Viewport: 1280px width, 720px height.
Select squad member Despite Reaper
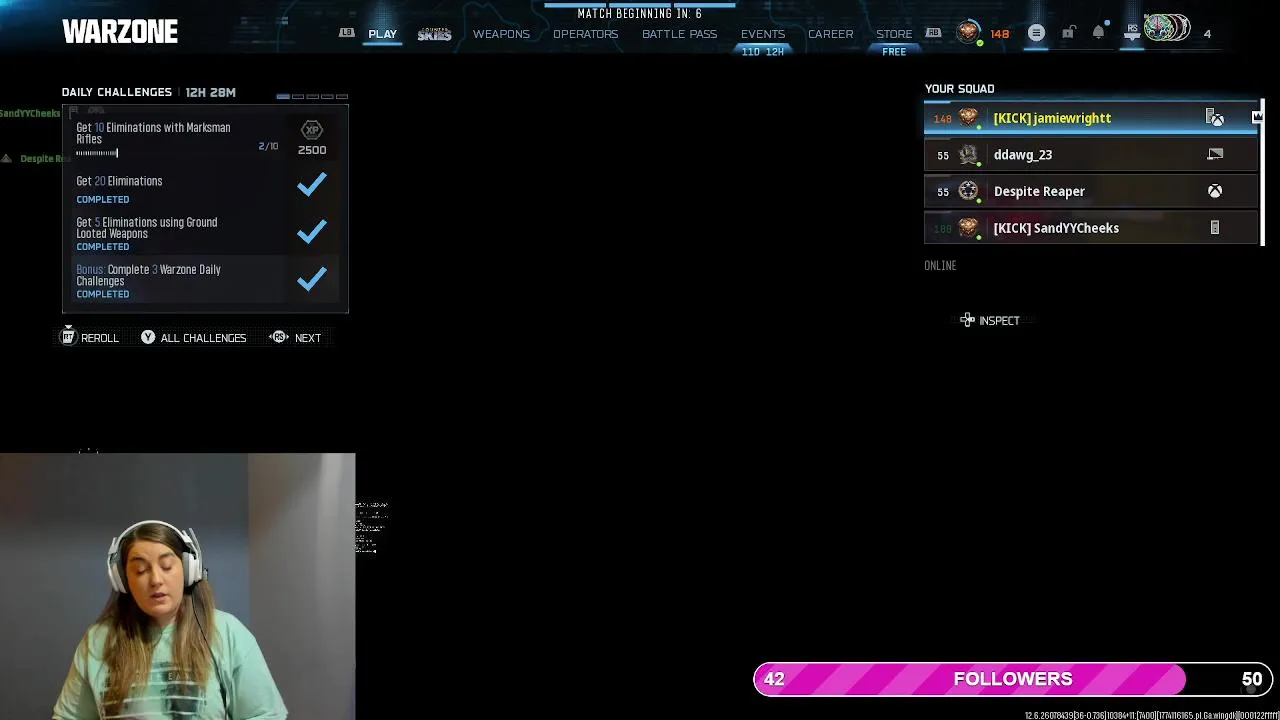click(x=1090, y=191)
